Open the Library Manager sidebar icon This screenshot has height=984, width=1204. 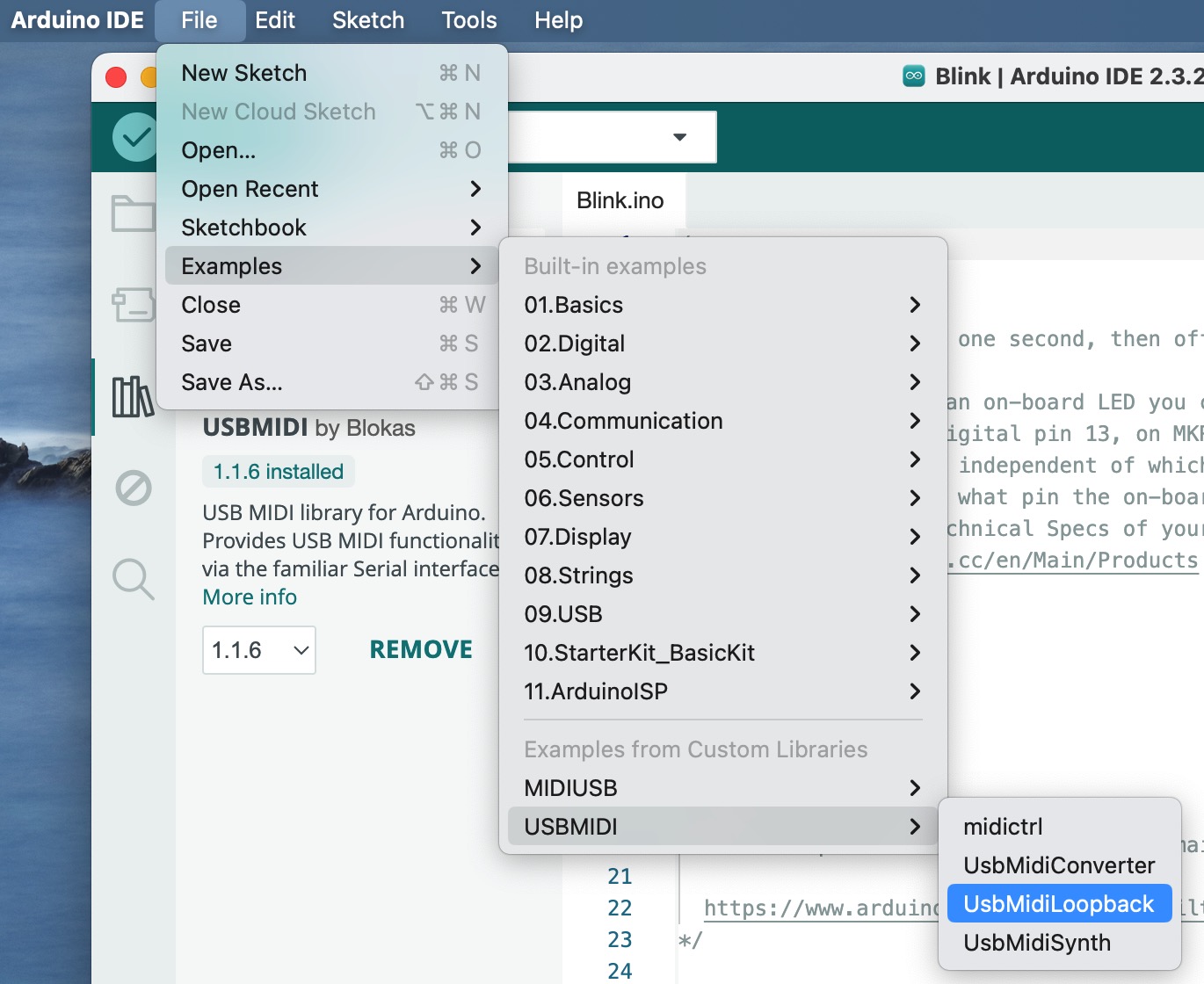pyautogui.click(x=134, y=396)
